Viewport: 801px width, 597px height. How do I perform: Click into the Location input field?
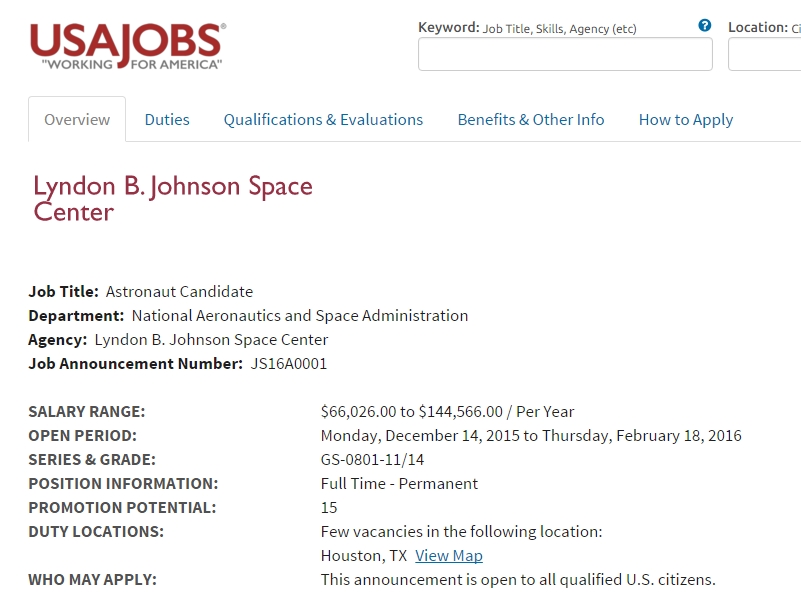(765, 54)
